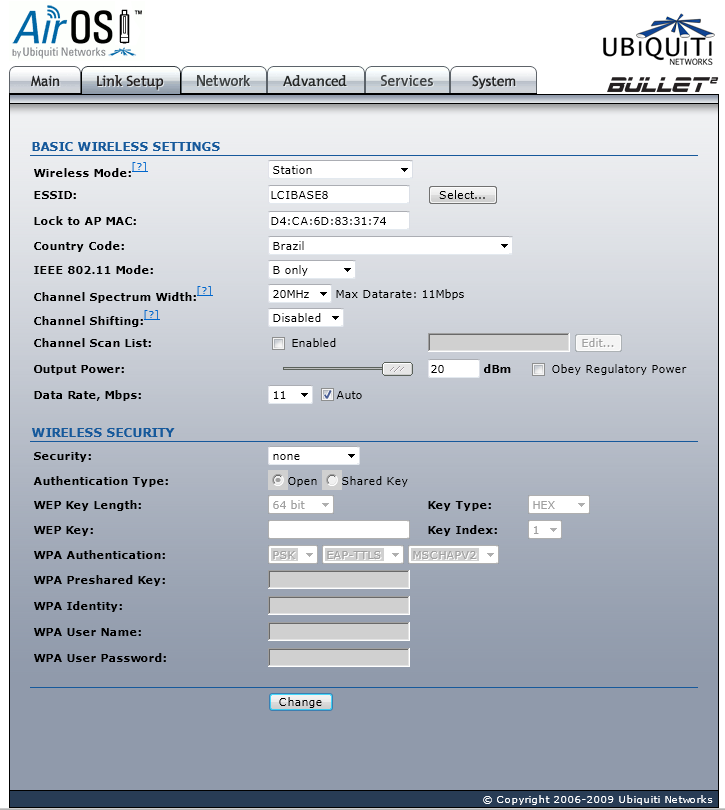Image resolution: width=725 pixels, height=810 pixels.
Task: Expand the Security none dropdown
Action: click(314, 456)
